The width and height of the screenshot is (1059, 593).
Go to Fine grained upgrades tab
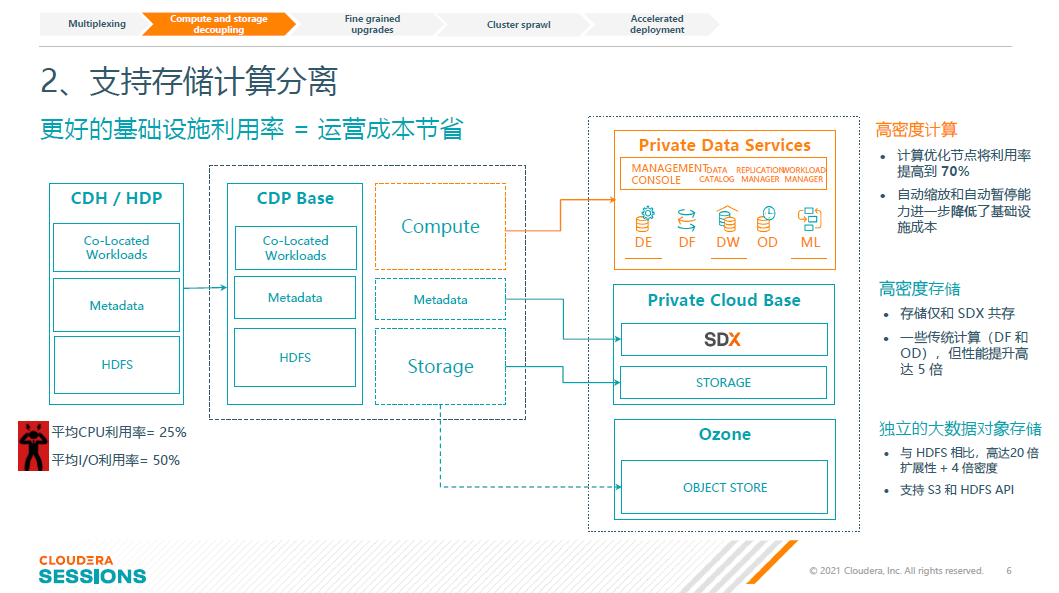(372, 24)
